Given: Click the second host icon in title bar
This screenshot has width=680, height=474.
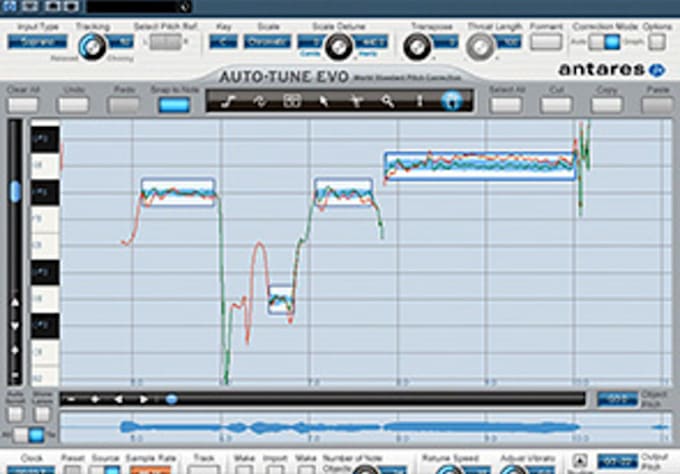Looking at the screenshot, I should (x=30, y=6).
